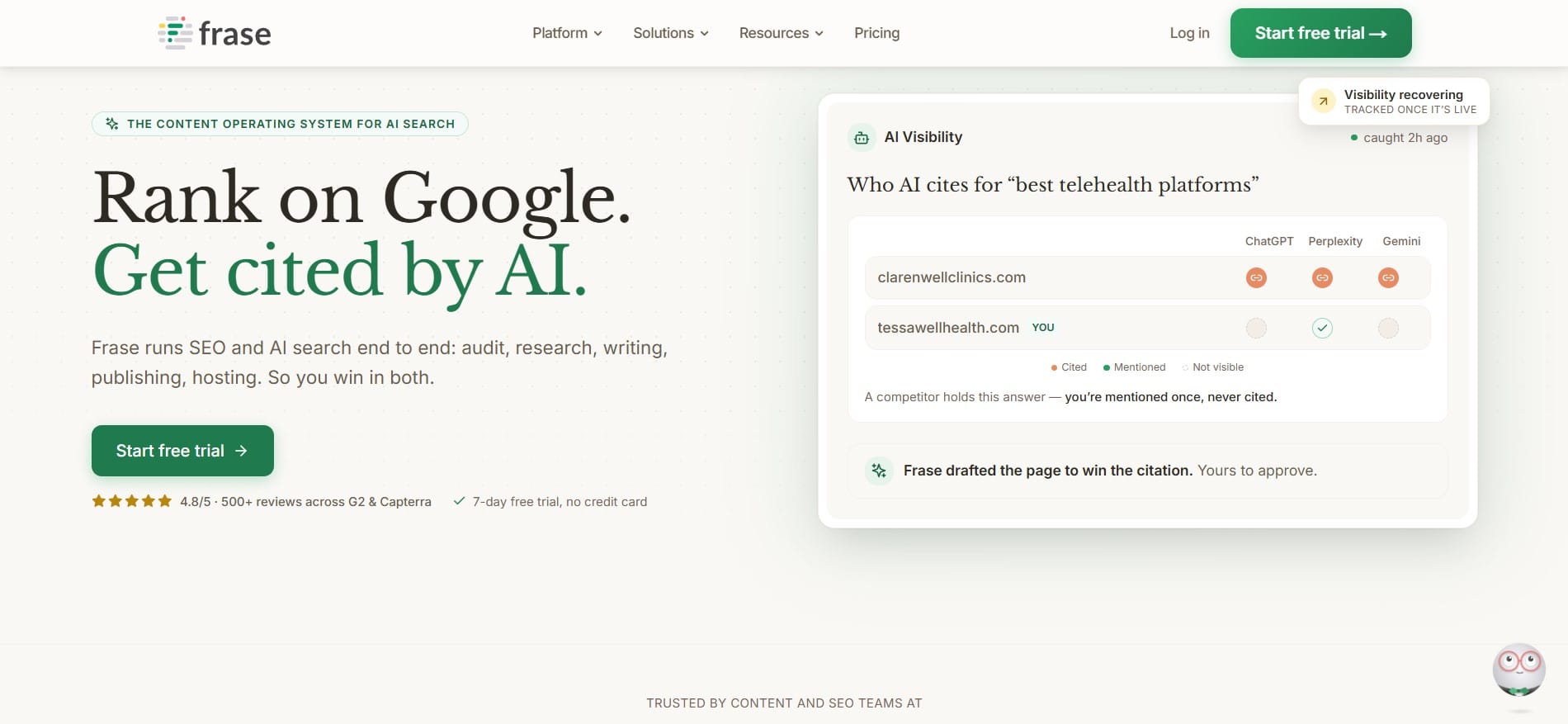Open the Pricing page

[x=876, y=33]
